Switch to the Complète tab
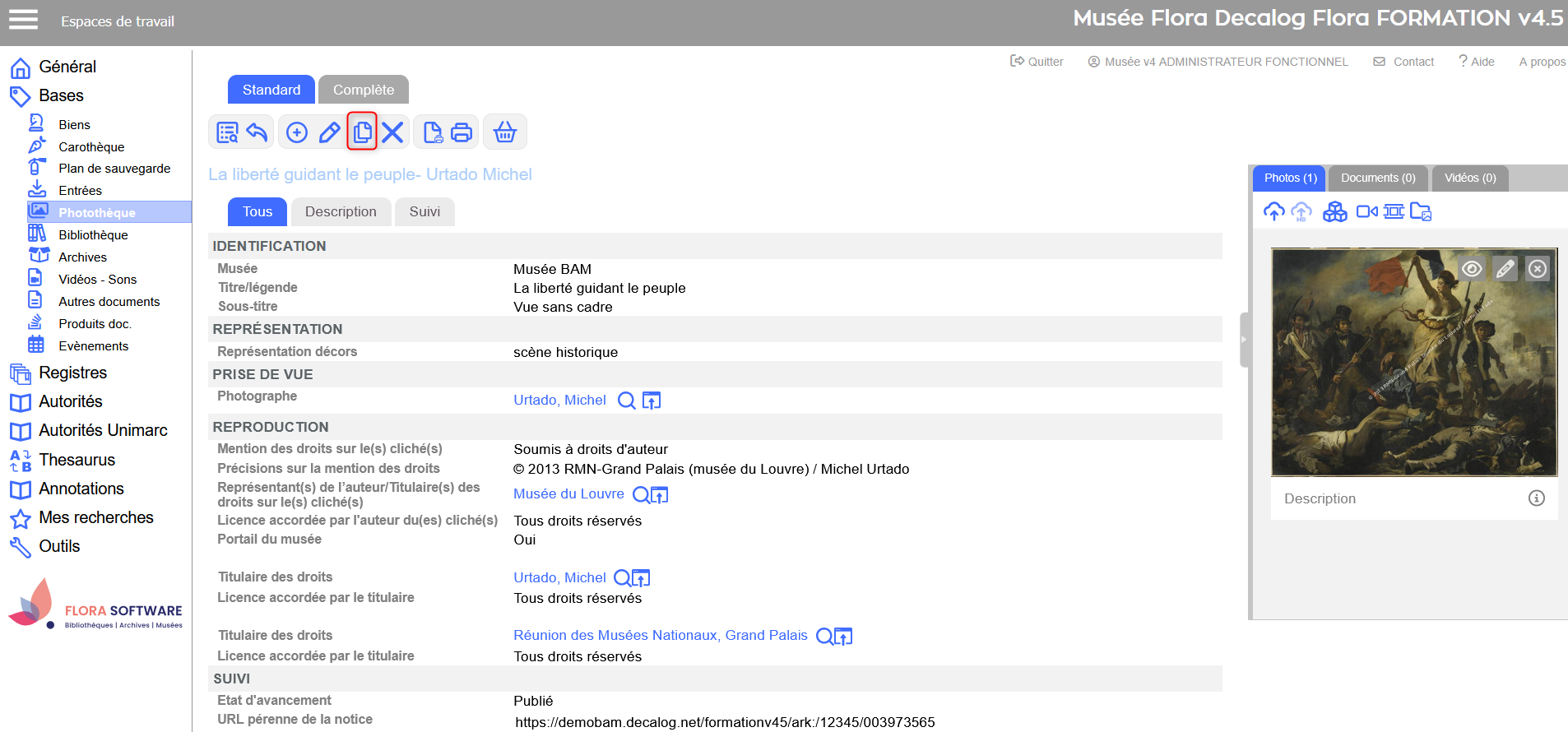Image resolution: width=1568 pixels, height=732 pixels. click(363, 90)
